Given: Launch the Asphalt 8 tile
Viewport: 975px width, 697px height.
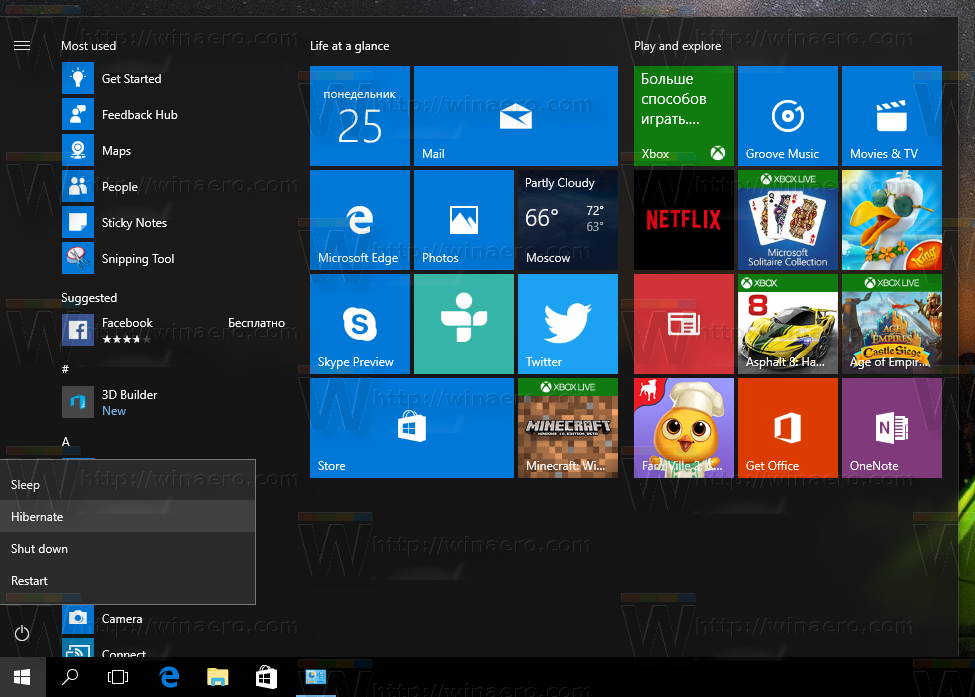Looking at the screenshot, I should [788, 324].
